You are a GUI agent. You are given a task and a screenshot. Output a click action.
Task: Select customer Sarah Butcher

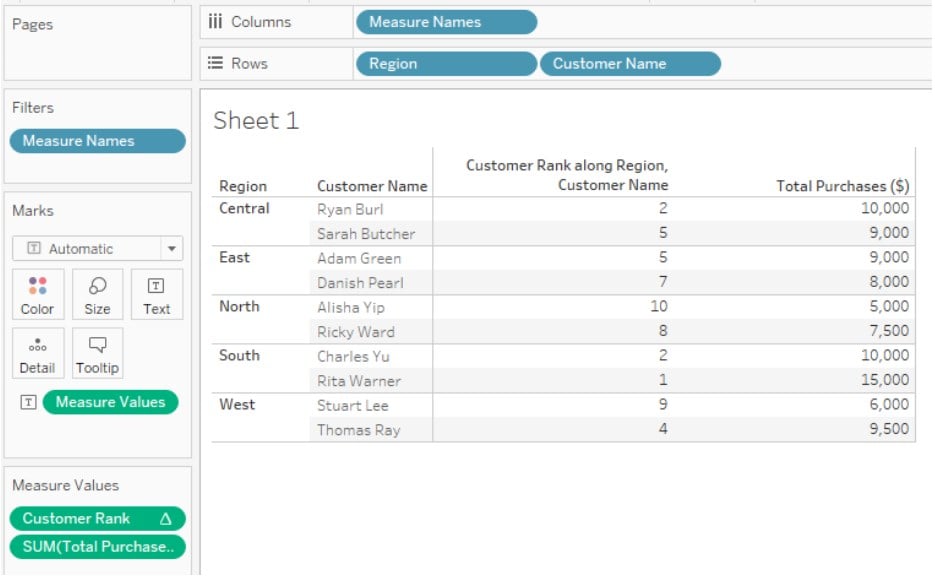366,234
